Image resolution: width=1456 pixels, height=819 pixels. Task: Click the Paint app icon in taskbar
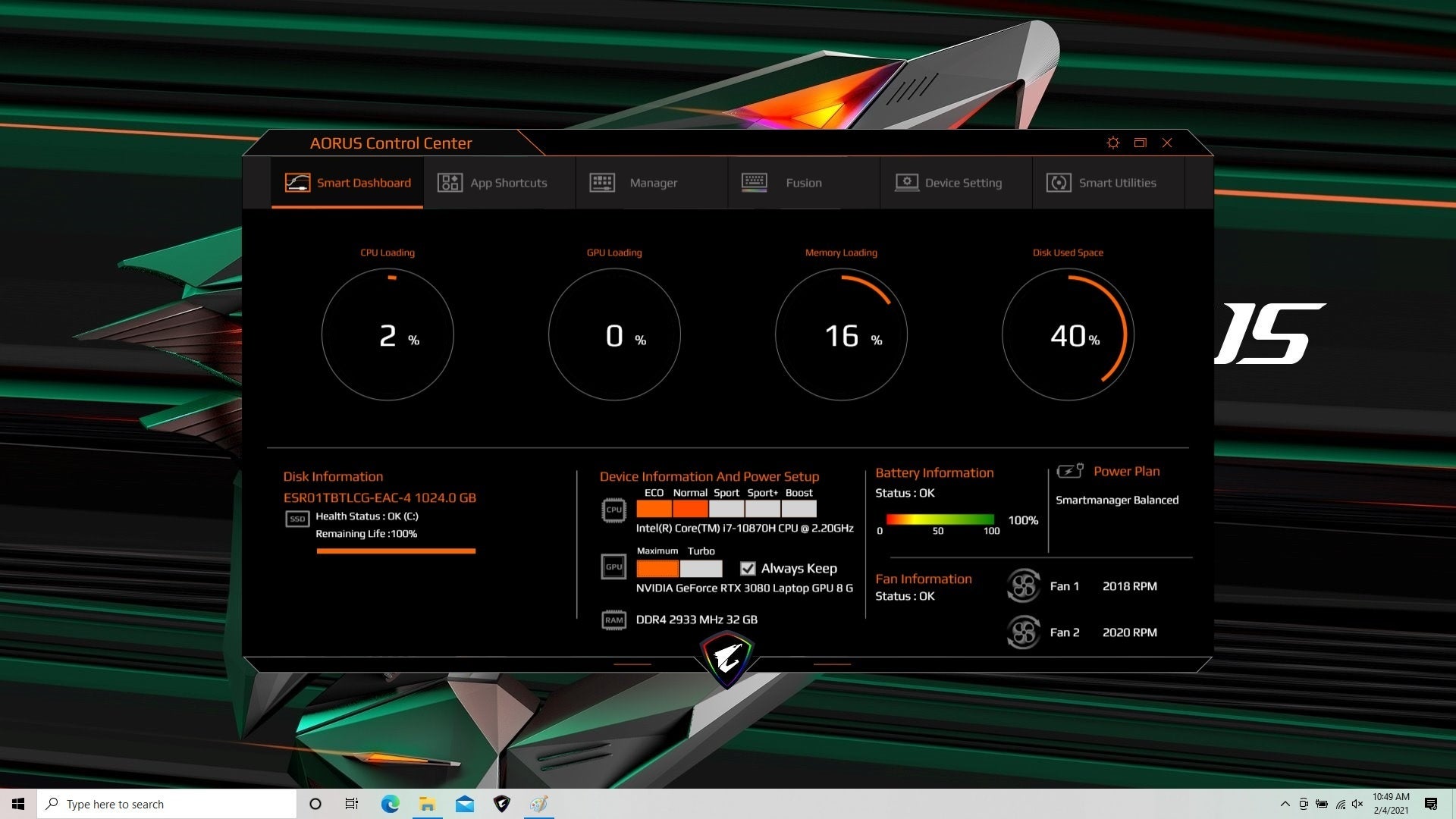(x=539, y=804)
